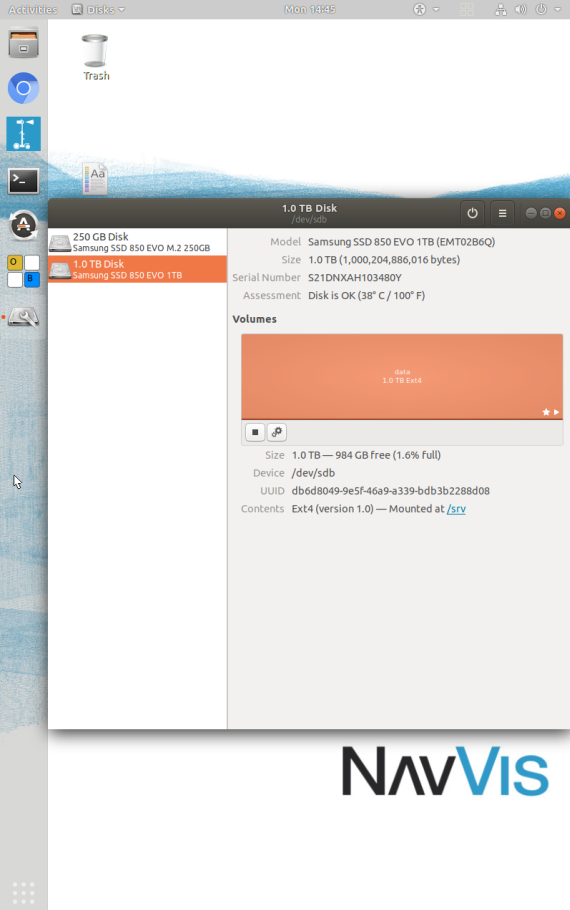Show applications grid at dock bottom
570x910 pixels.
pyautogui.click(x=23, y=893)
